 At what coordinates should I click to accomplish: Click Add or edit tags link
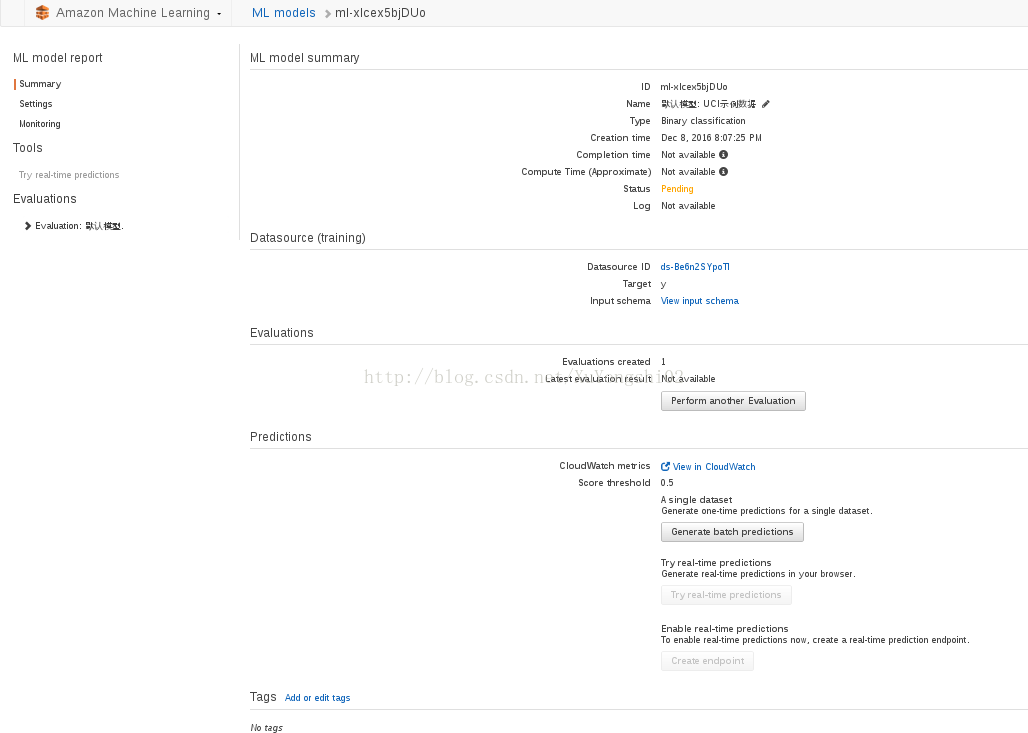[317, 698]
